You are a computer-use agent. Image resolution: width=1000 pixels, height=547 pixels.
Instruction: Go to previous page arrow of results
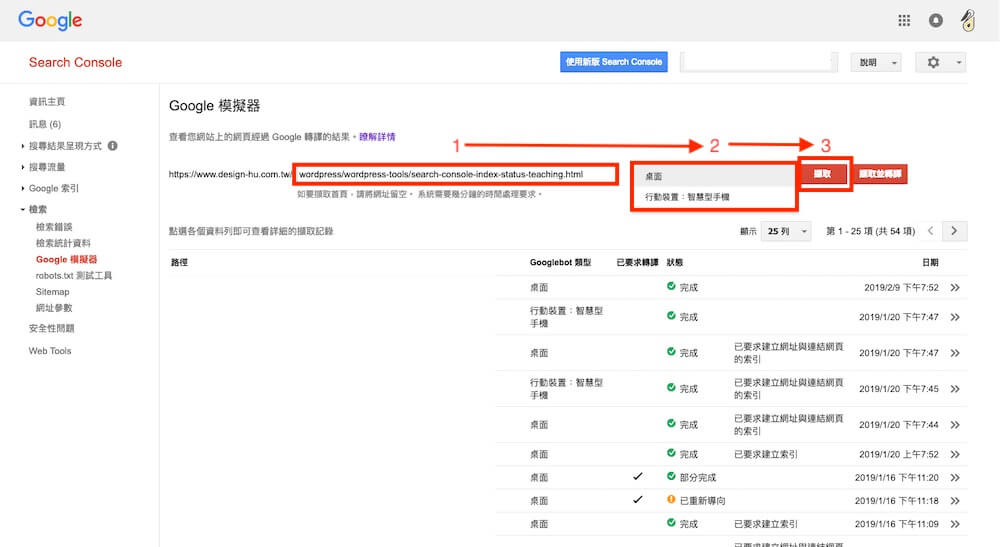pyautogui.click(x=931, y=231)
